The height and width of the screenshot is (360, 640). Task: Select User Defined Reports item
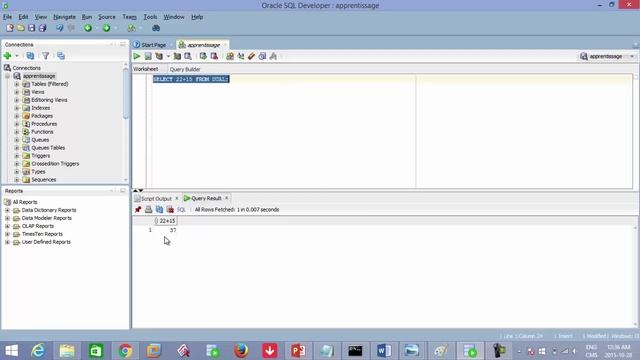tap(46, 242)
